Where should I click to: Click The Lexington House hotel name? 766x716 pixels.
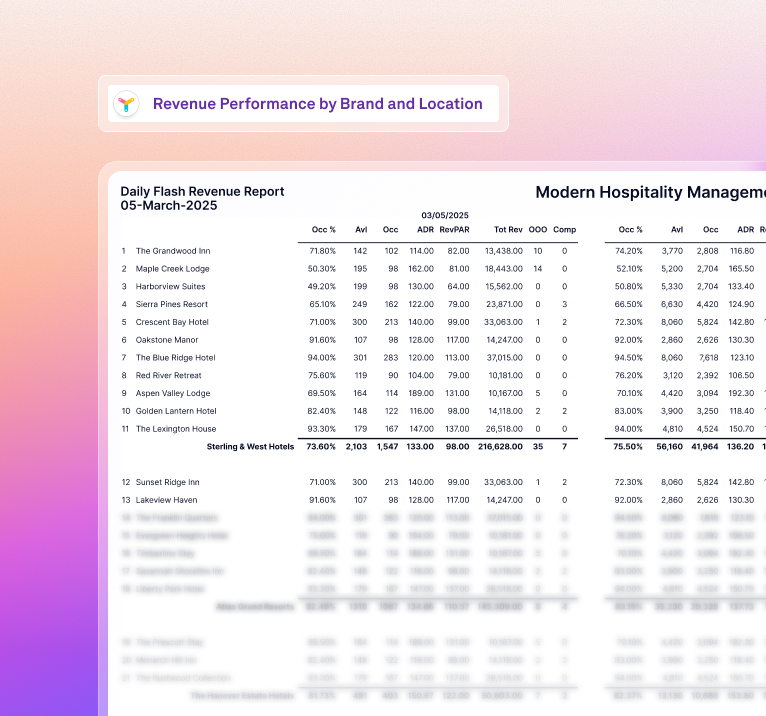[175, 429]
